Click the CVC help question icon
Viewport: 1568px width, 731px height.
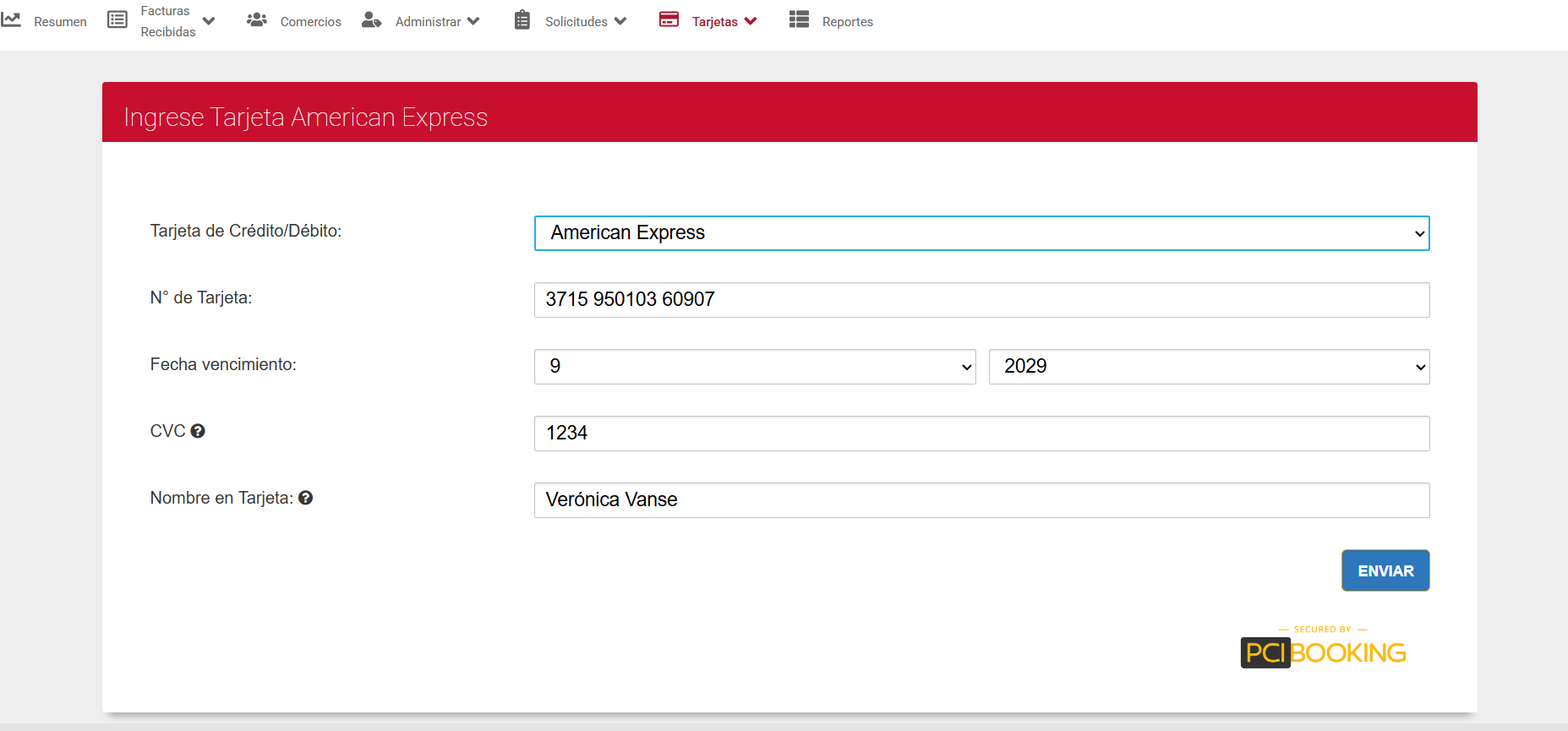pos(198,431)
